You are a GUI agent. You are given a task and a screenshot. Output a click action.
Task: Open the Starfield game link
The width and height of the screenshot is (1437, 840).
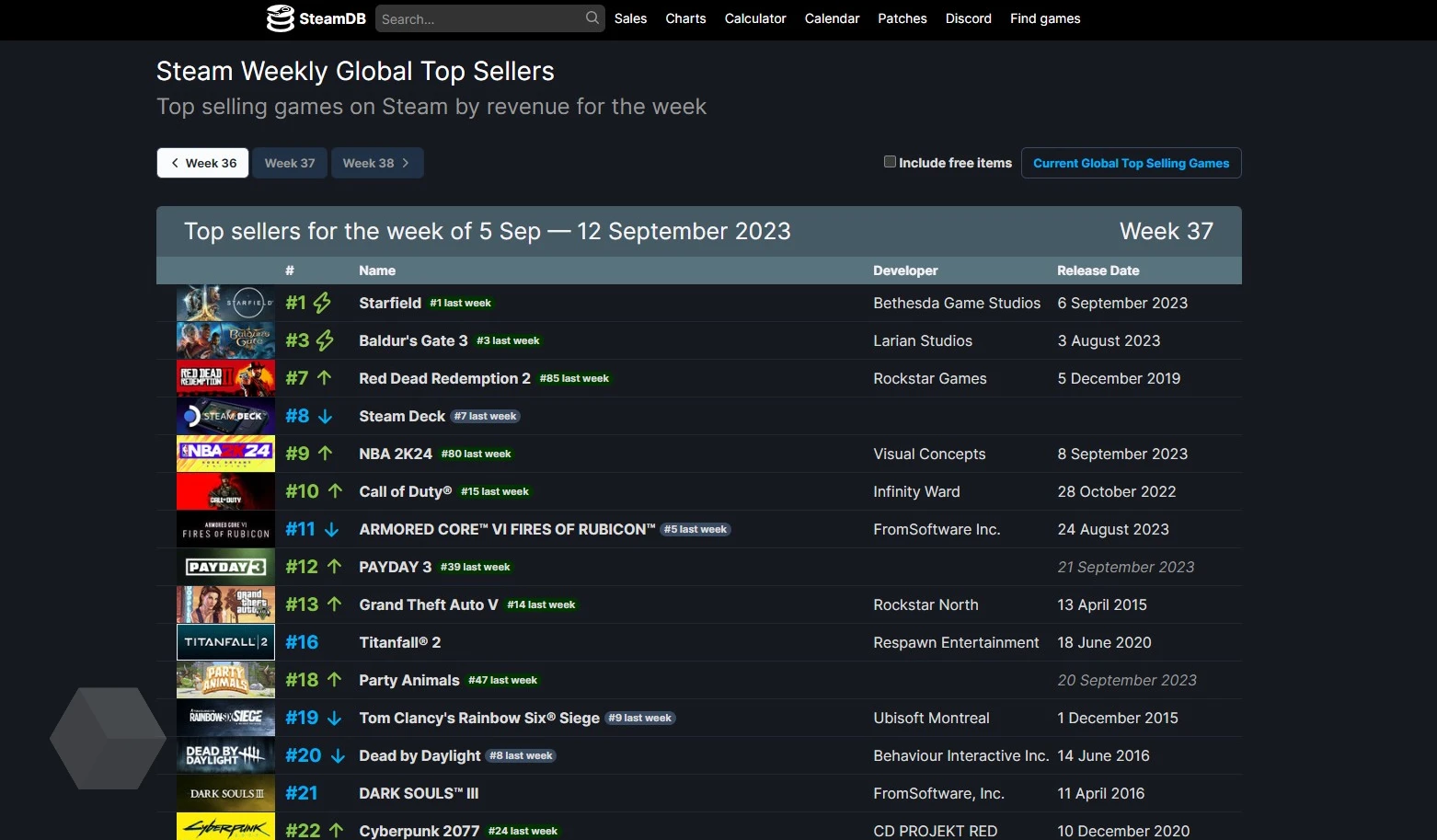(390, 303)
